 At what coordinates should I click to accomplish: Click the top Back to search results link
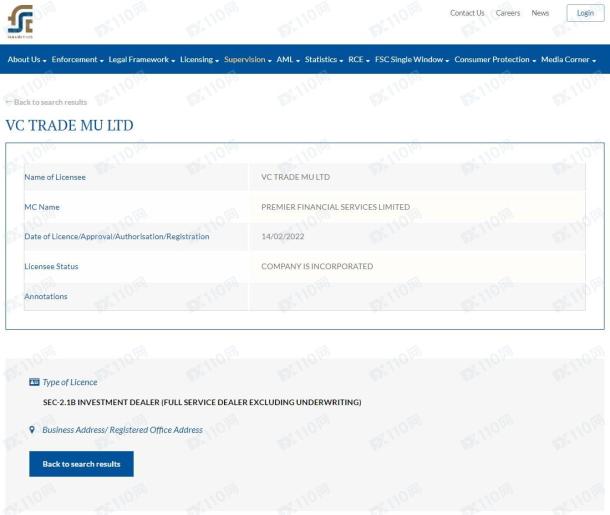46,102
